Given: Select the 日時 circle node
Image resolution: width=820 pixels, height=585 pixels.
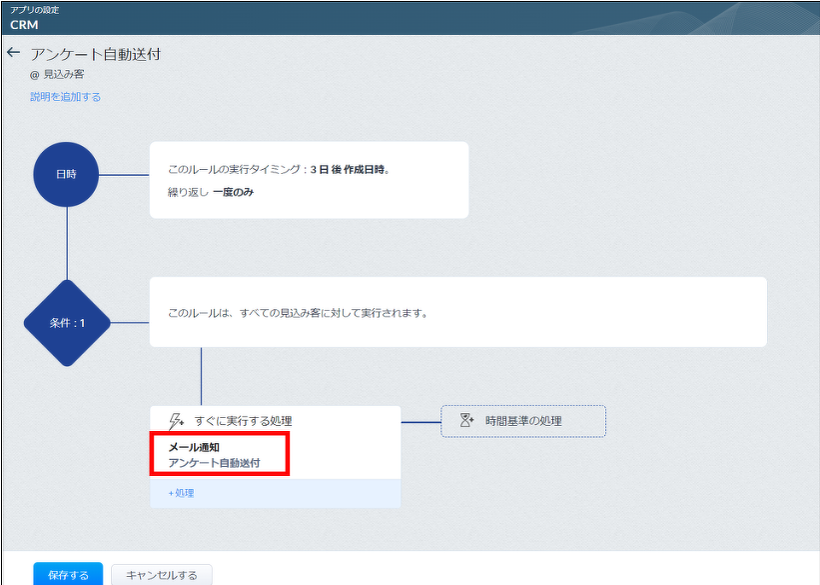Looking at the screenshot, I should point(66,175).
